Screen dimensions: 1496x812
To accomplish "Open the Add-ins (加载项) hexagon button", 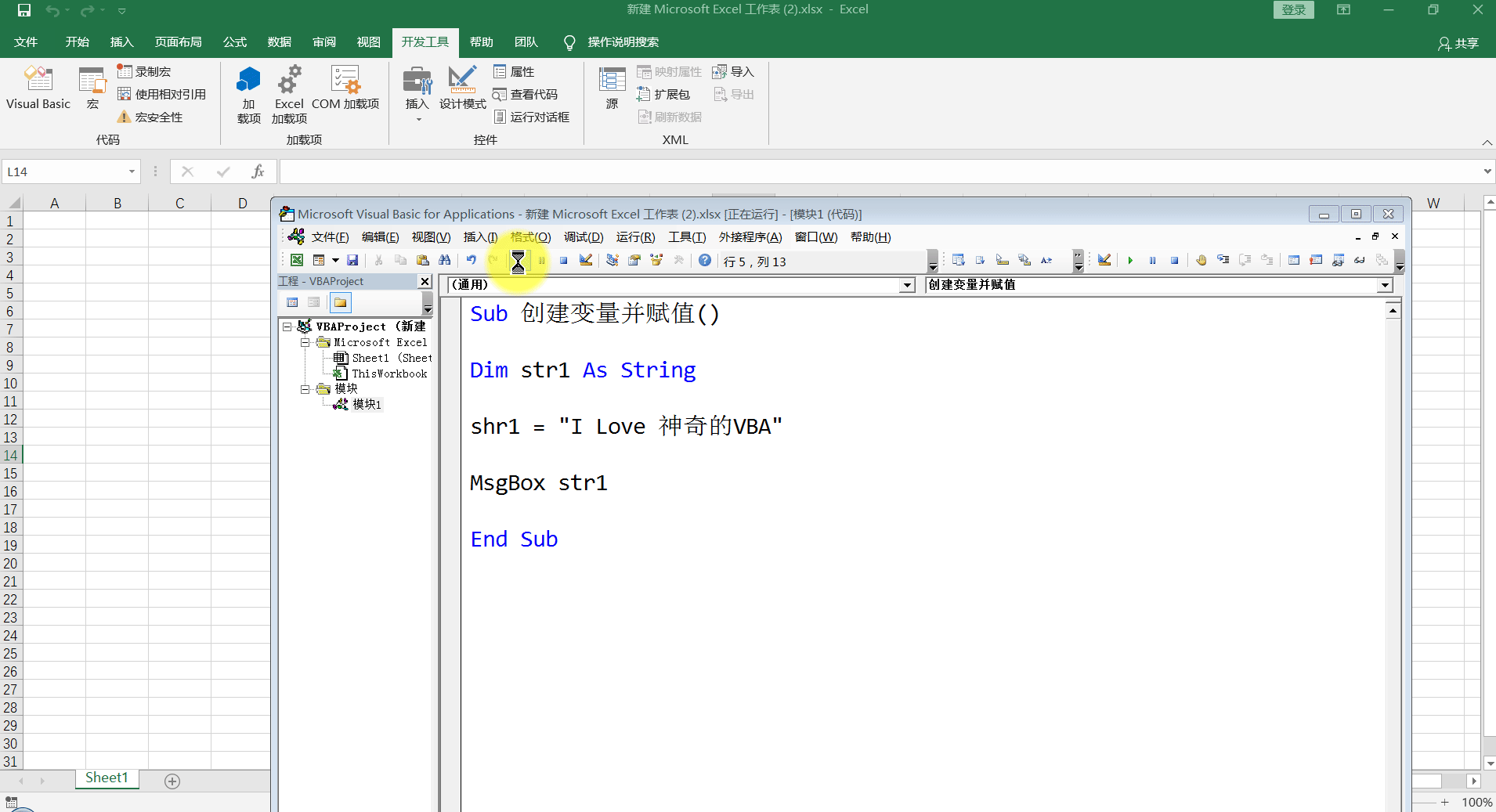I will pyautogui.click(x=248, y=94).
